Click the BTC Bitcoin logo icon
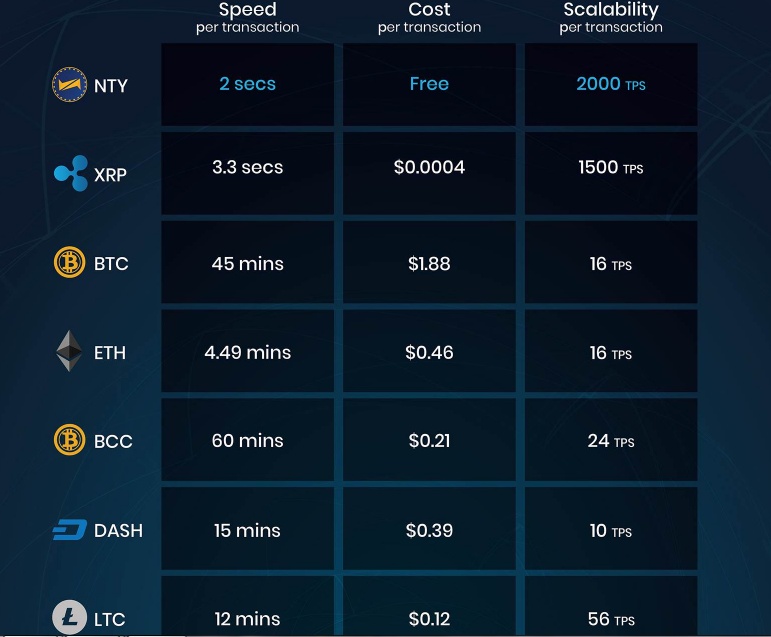Image resolution: width=771 pixels, height=637 pixels. pos(69,263)
